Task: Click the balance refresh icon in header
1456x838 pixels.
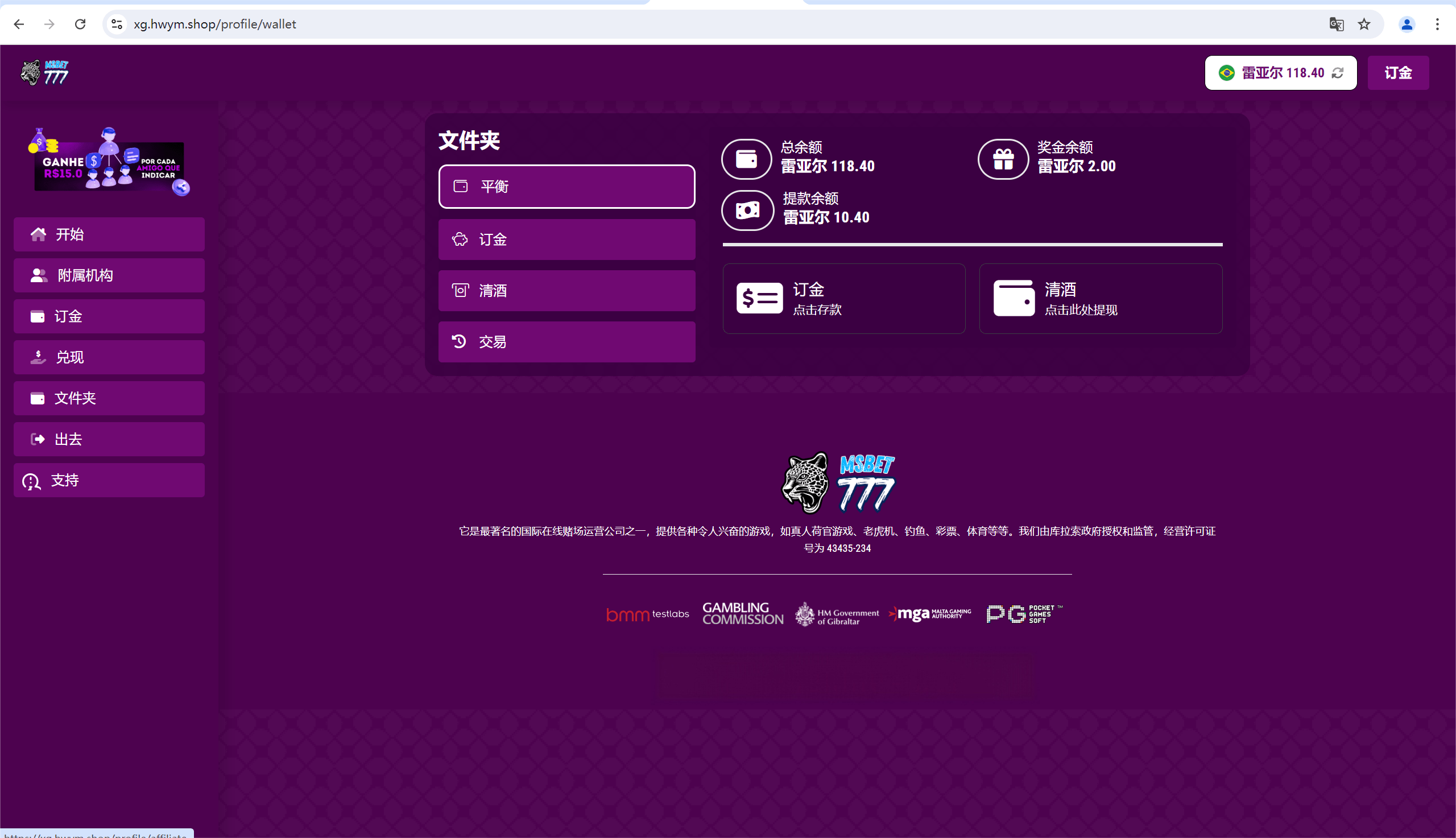Action: pos(1338,73)
